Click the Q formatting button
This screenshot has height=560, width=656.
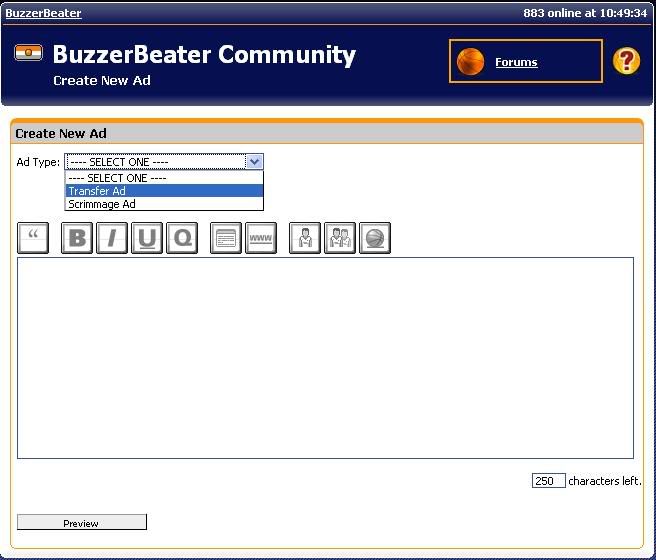182,238
